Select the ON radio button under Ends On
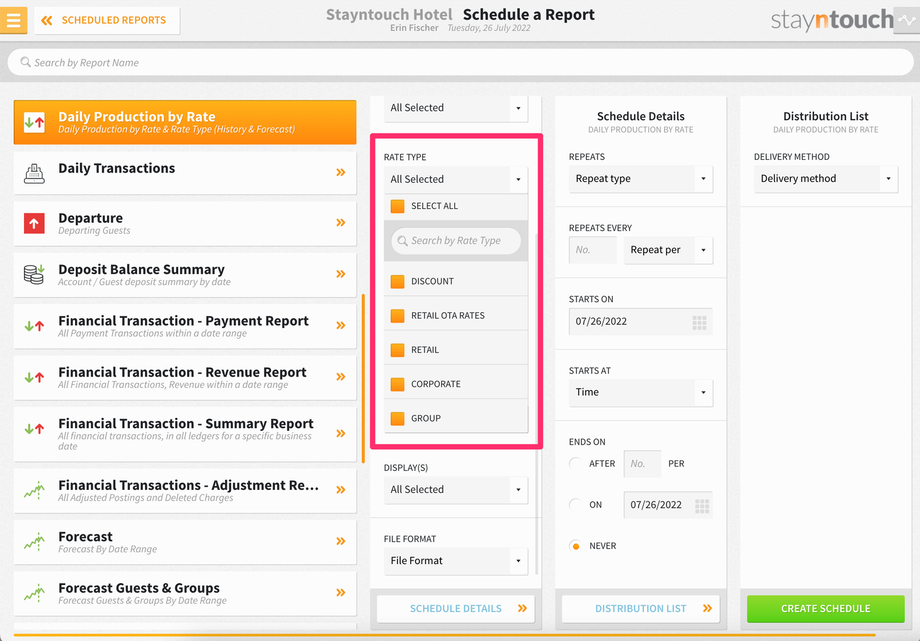This screenshot has width=920, height=641. 576,504
